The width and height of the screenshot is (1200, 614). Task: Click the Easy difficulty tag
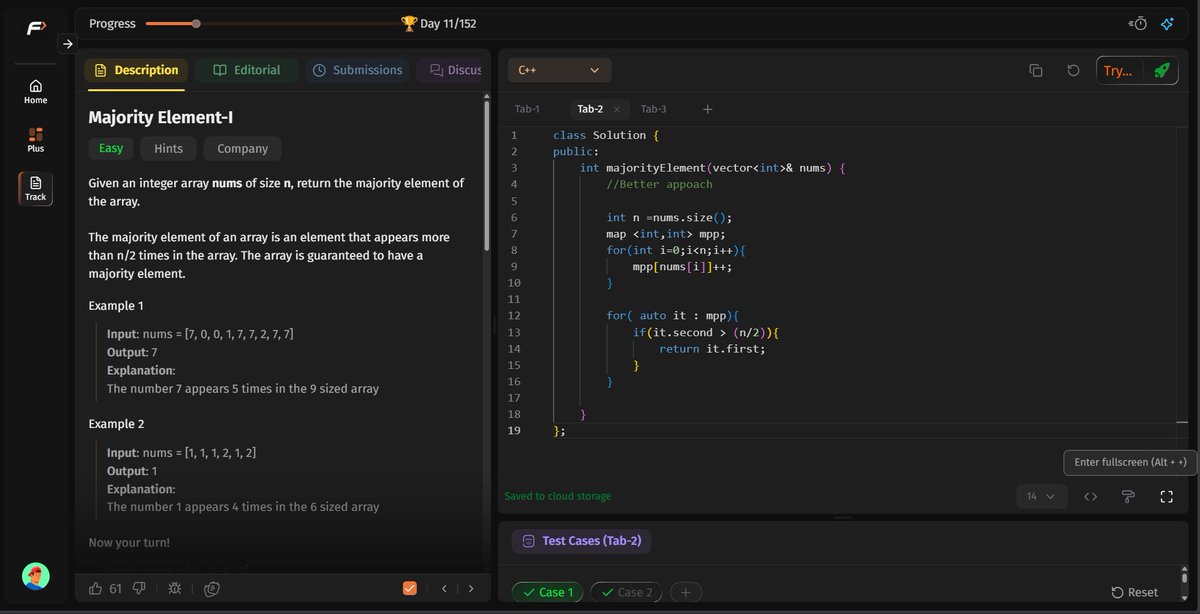pyautogui.click(x=111, y=148)
